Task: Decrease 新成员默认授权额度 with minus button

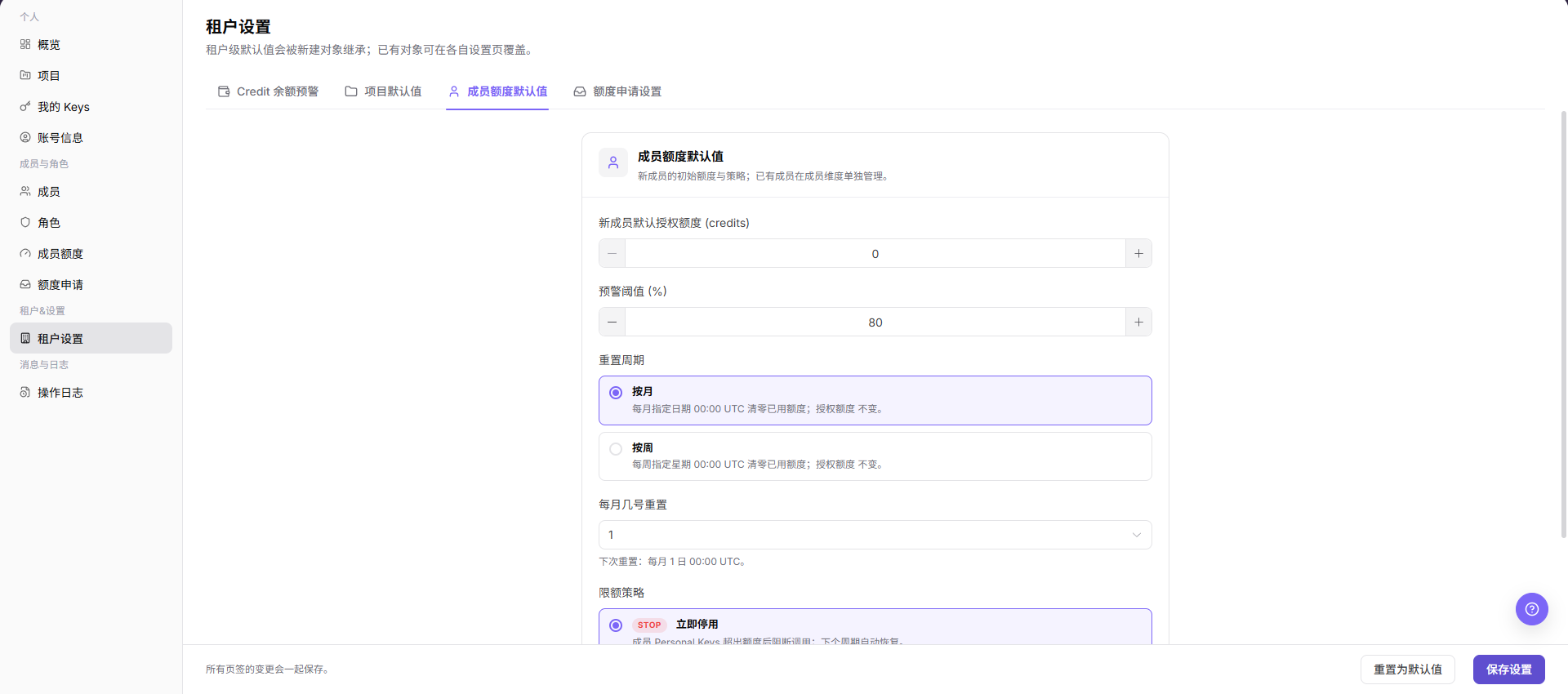Action: [x=612, y=253]
